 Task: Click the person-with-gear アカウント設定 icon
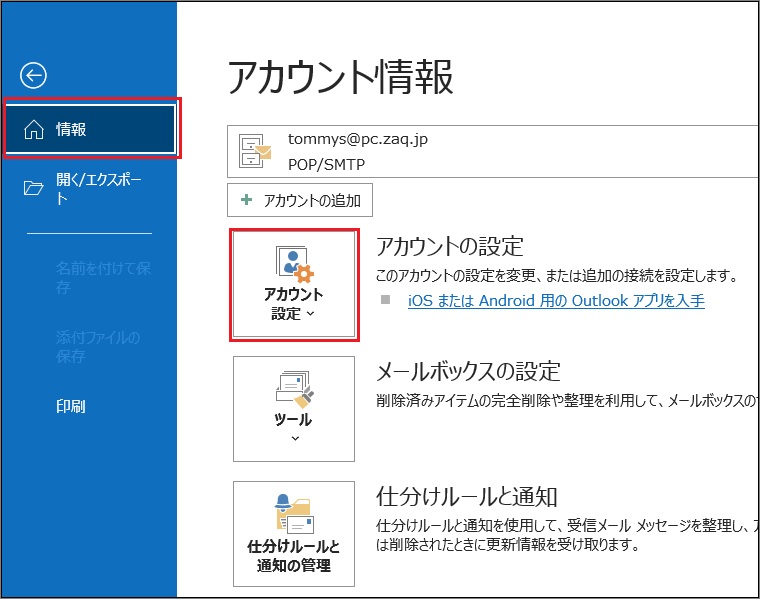[x=294, y=265]
